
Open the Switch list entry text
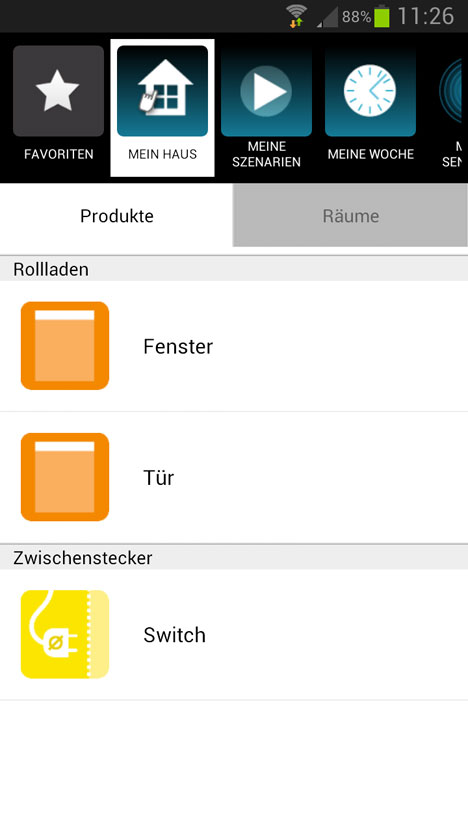coord(175,635)
